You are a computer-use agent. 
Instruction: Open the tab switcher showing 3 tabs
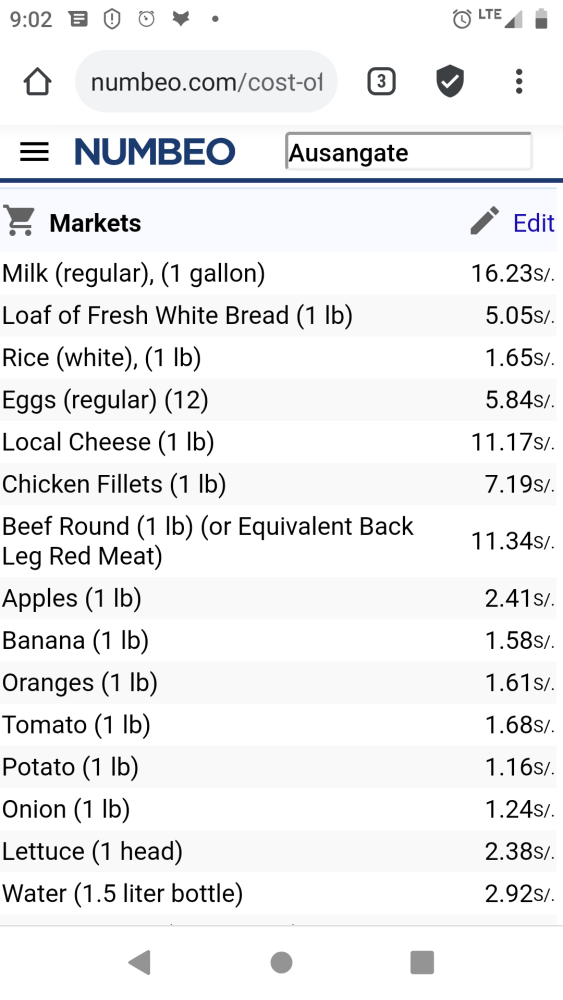pyautogui.click(x=381, y=82)
